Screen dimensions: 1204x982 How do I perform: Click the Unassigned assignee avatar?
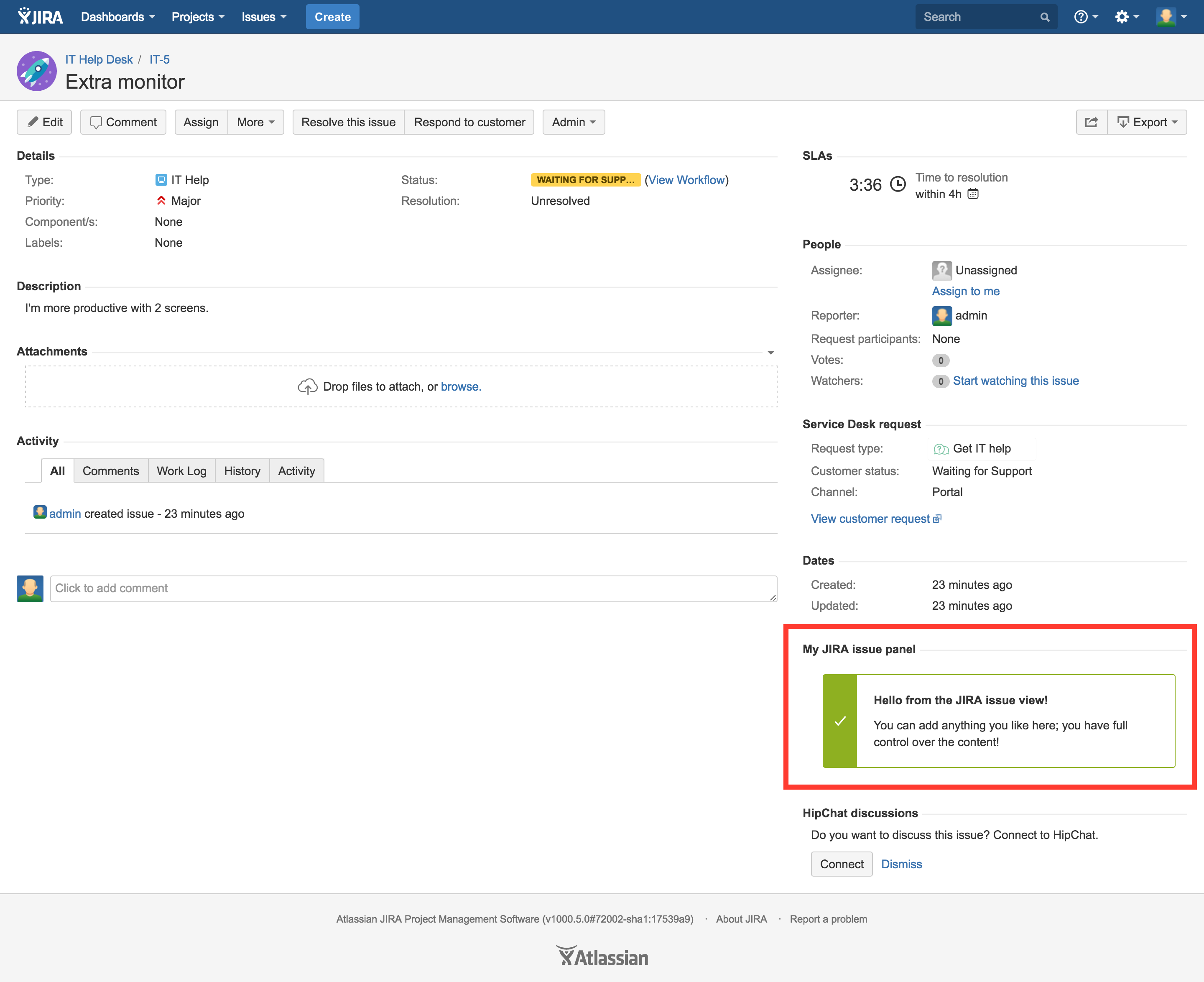point(941,271)
